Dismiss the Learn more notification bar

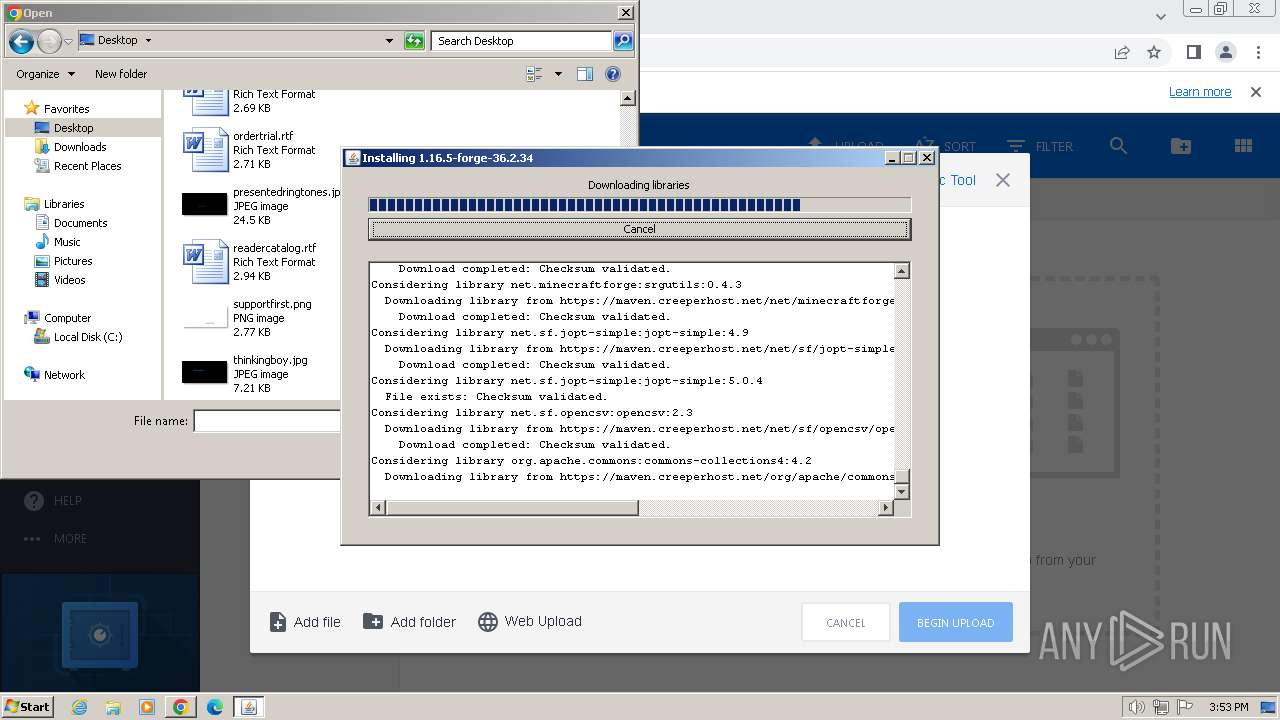click(x=1256, y=92)
